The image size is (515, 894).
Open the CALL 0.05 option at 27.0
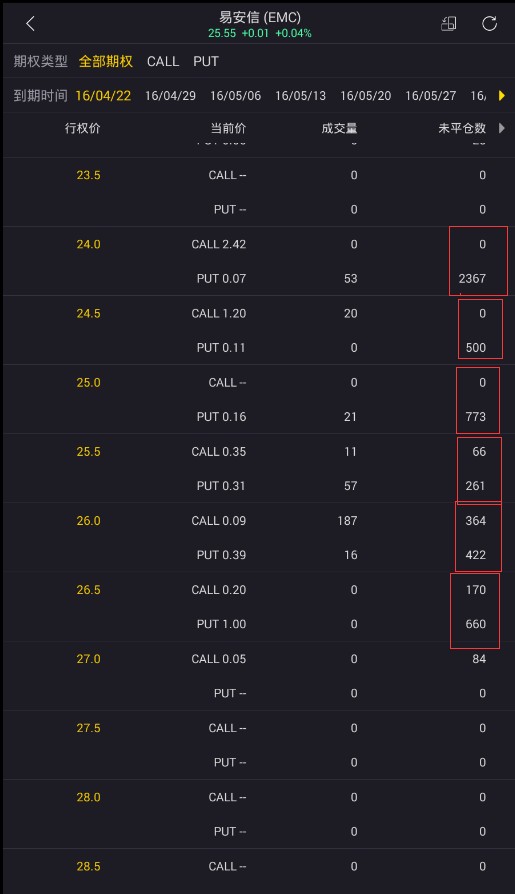pyautogui.click(x=218, y=659)
